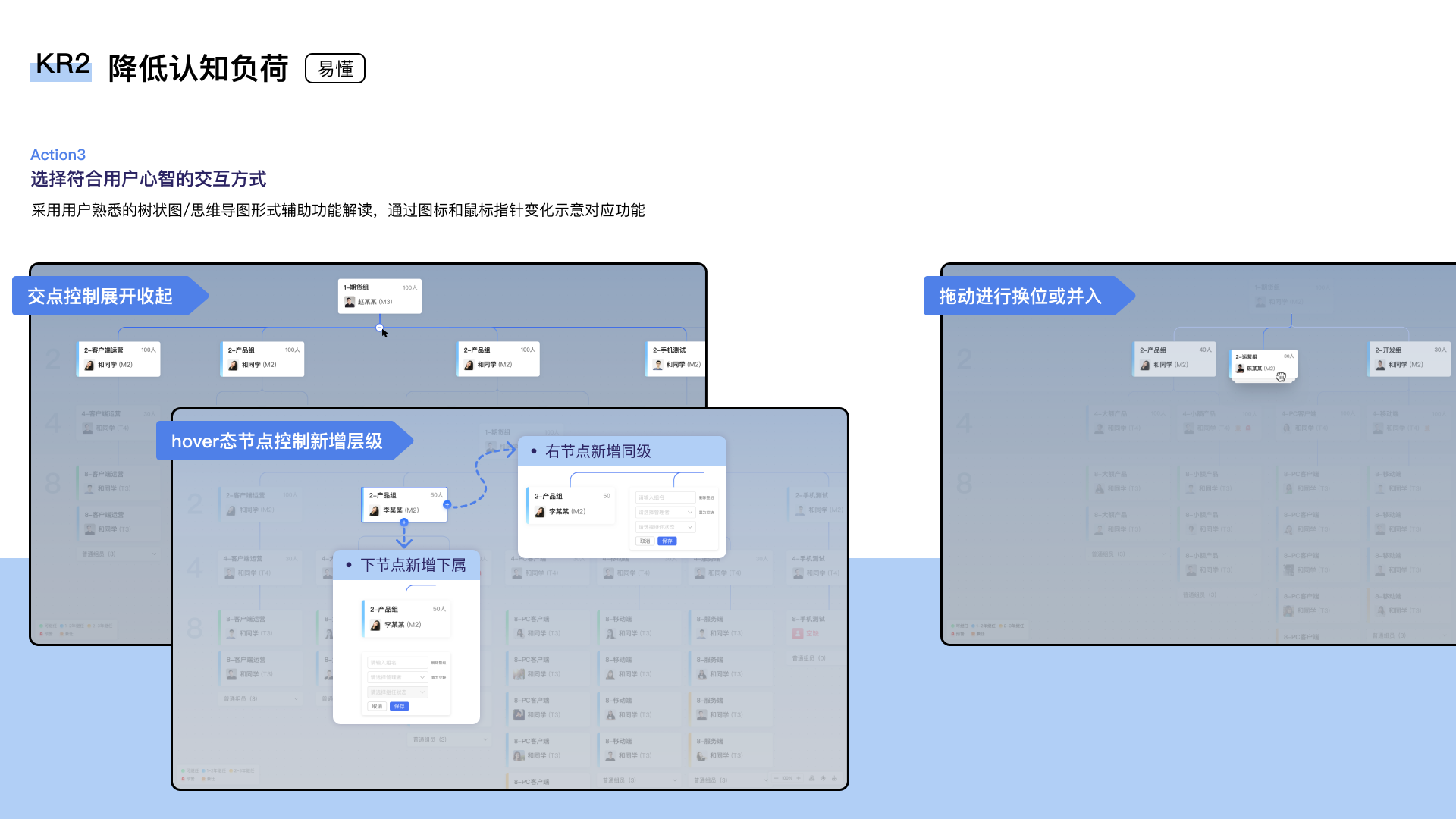
Task: Click group name input in 右节点新增同级 form
Action: (665, 497)
